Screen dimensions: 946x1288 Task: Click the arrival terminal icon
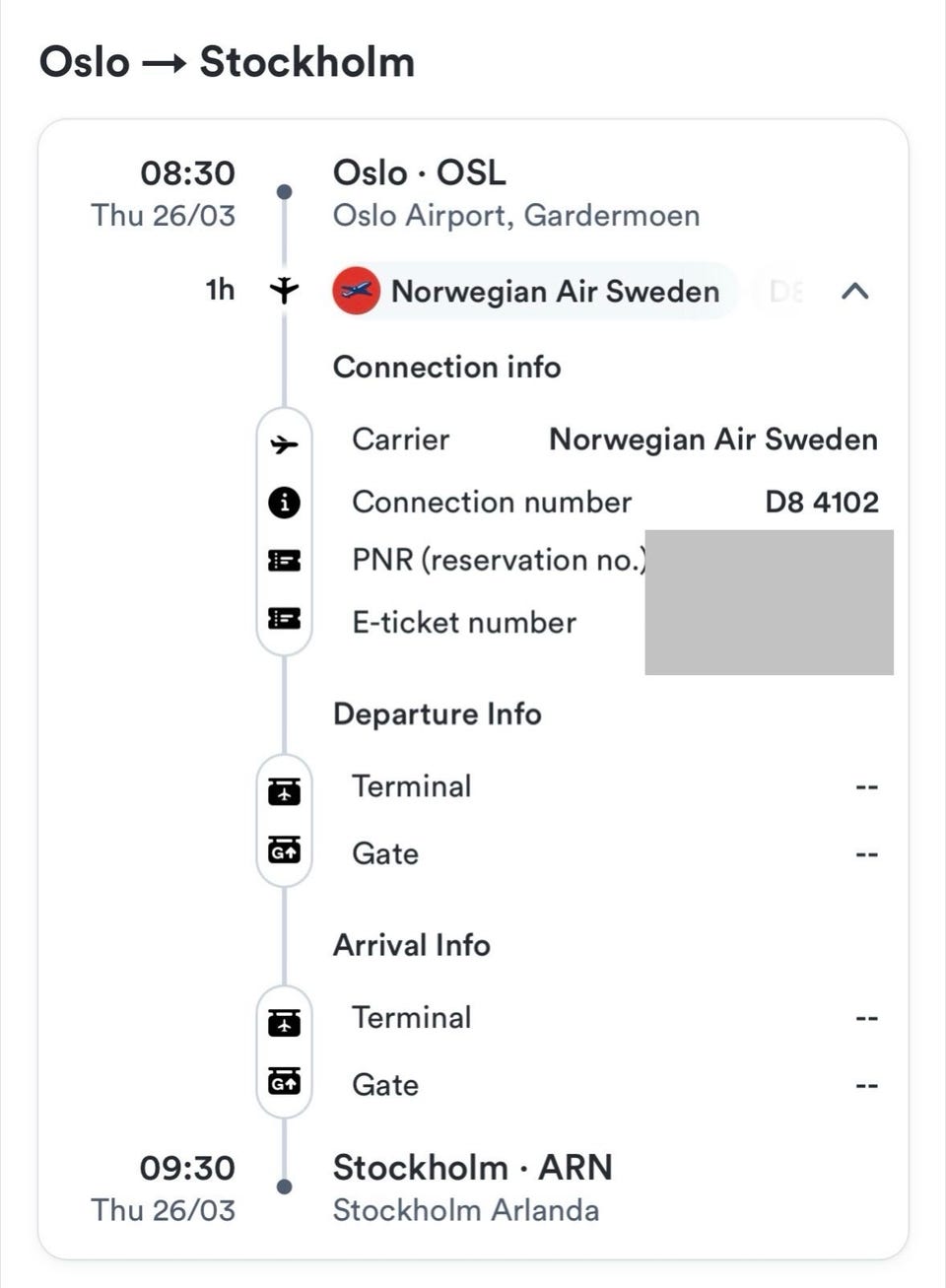(284, 1022)
